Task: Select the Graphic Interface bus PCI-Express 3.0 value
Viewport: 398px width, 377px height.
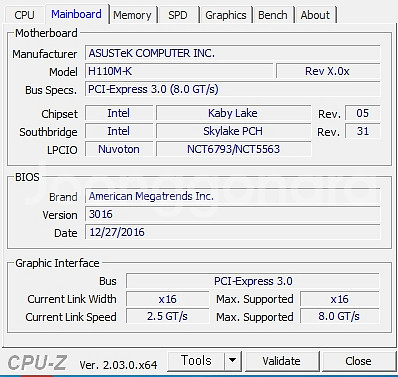Action: click(x=253, y=281)
